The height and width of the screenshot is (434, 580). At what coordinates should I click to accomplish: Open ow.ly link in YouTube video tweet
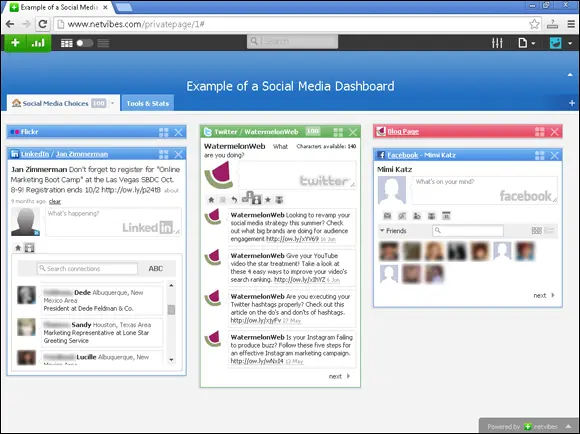click(300, 280)
